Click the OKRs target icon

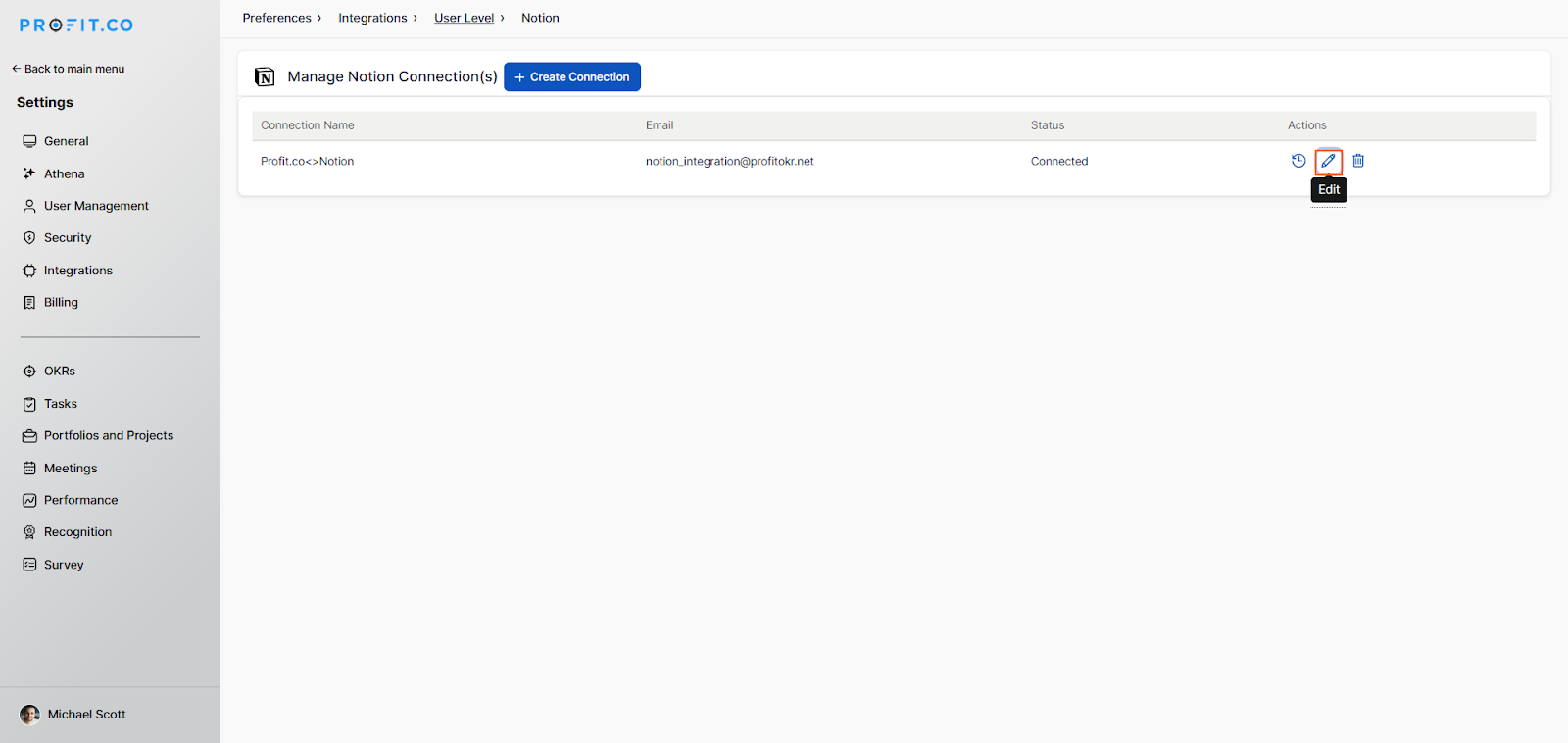click(x=29, y=371)
